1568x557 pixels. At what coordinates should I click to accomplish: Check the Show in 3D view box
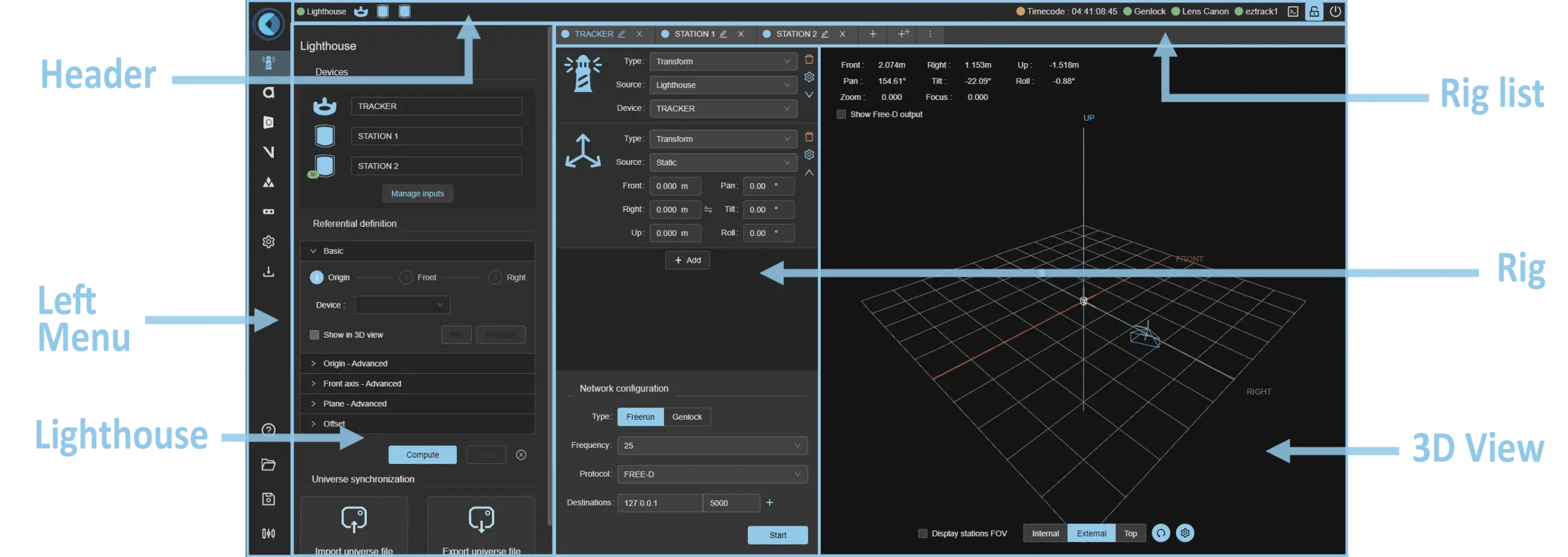pos(315,335)
